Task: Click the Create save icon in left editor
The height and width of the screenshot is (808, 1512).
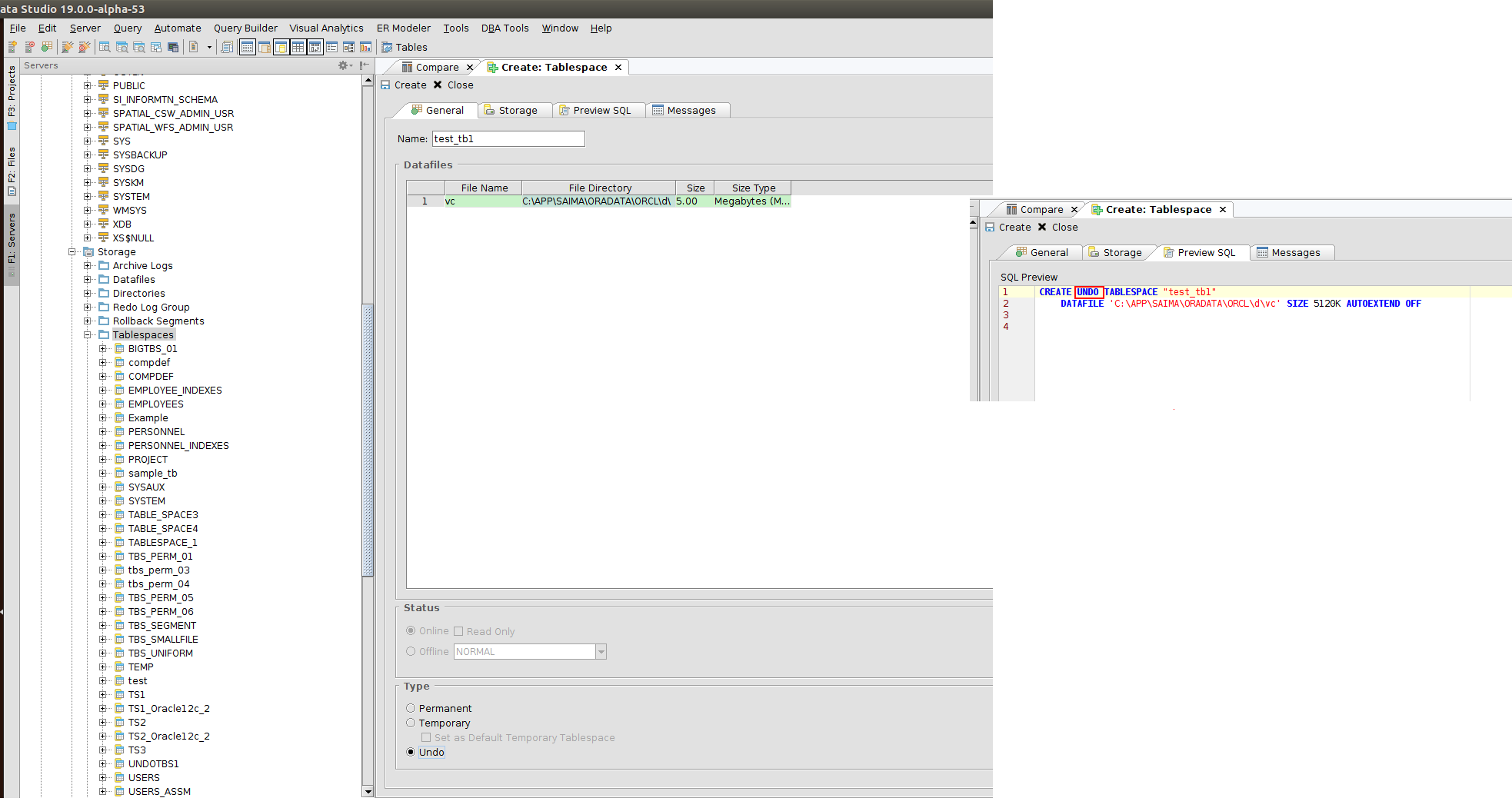Action: [386, 85]
